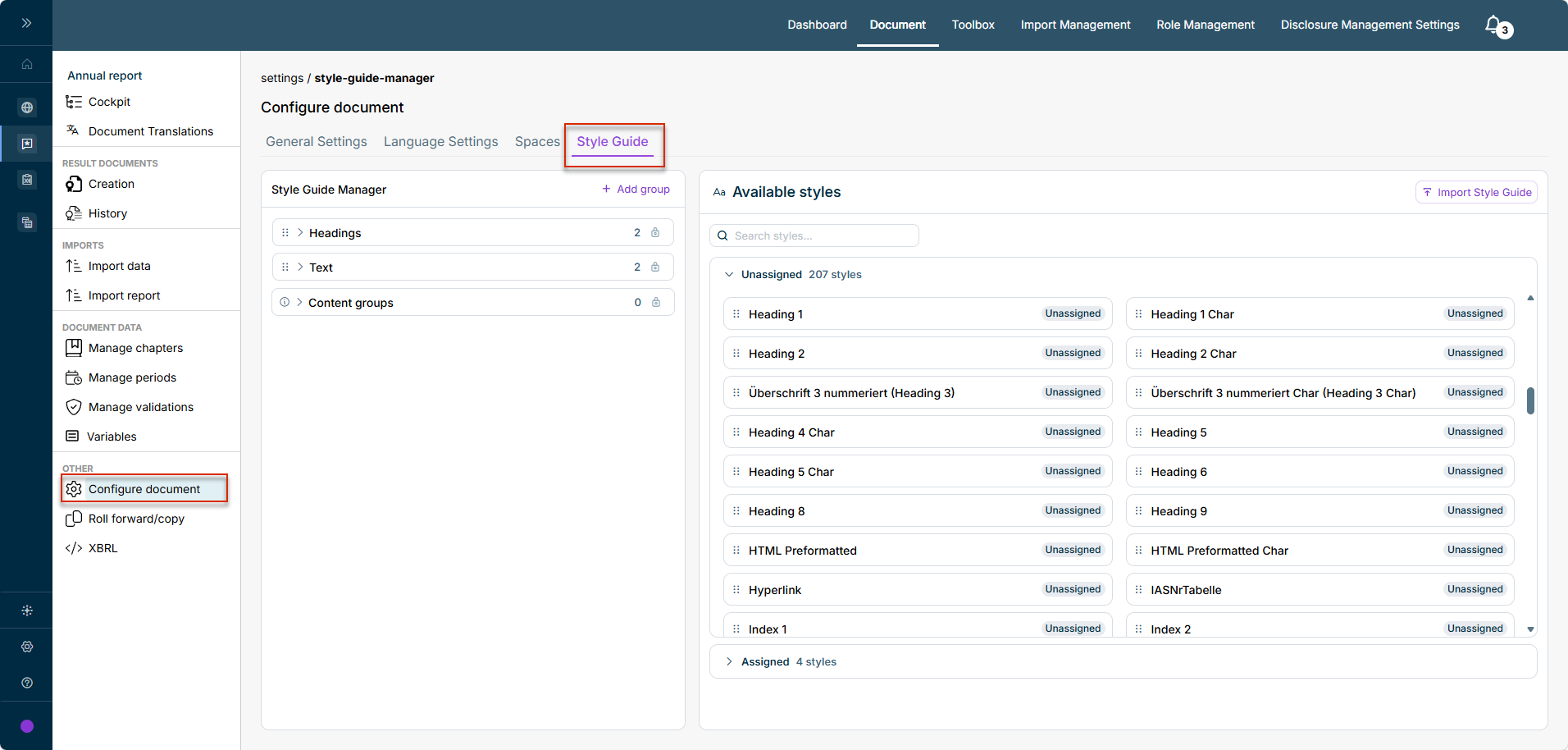Viewport: 1568px width, 750px height.
Task: Click the XBRL code icon
Action: click(x=74, y=548)
